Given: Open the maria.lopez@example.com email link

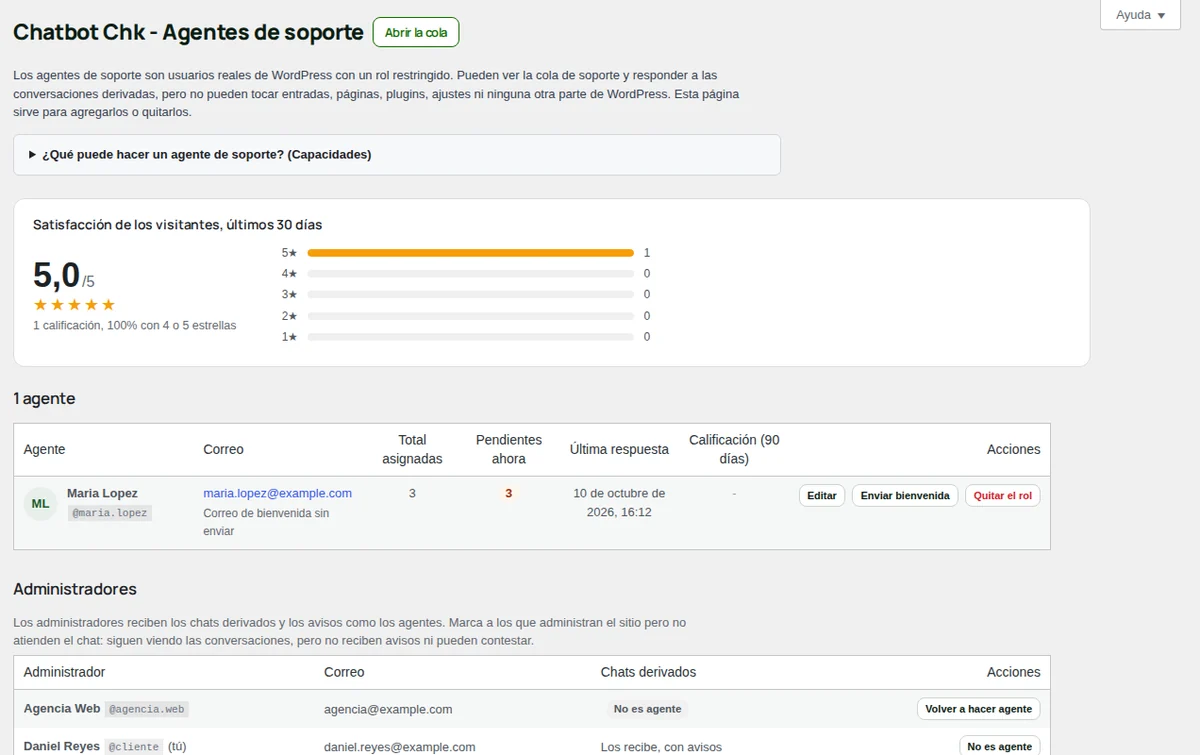Looking at the screenshot, I should (x=278, y=493).
